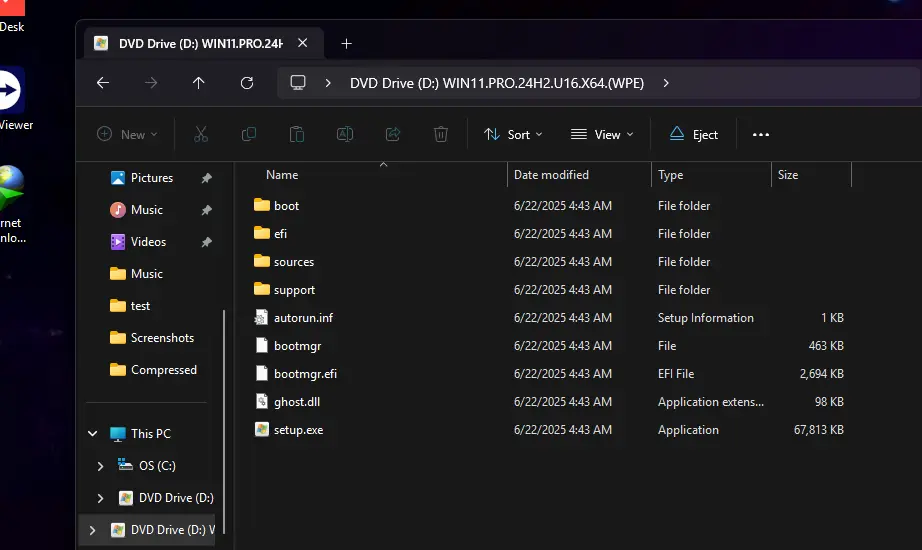Cut using the scissors icon

[201, 134]
